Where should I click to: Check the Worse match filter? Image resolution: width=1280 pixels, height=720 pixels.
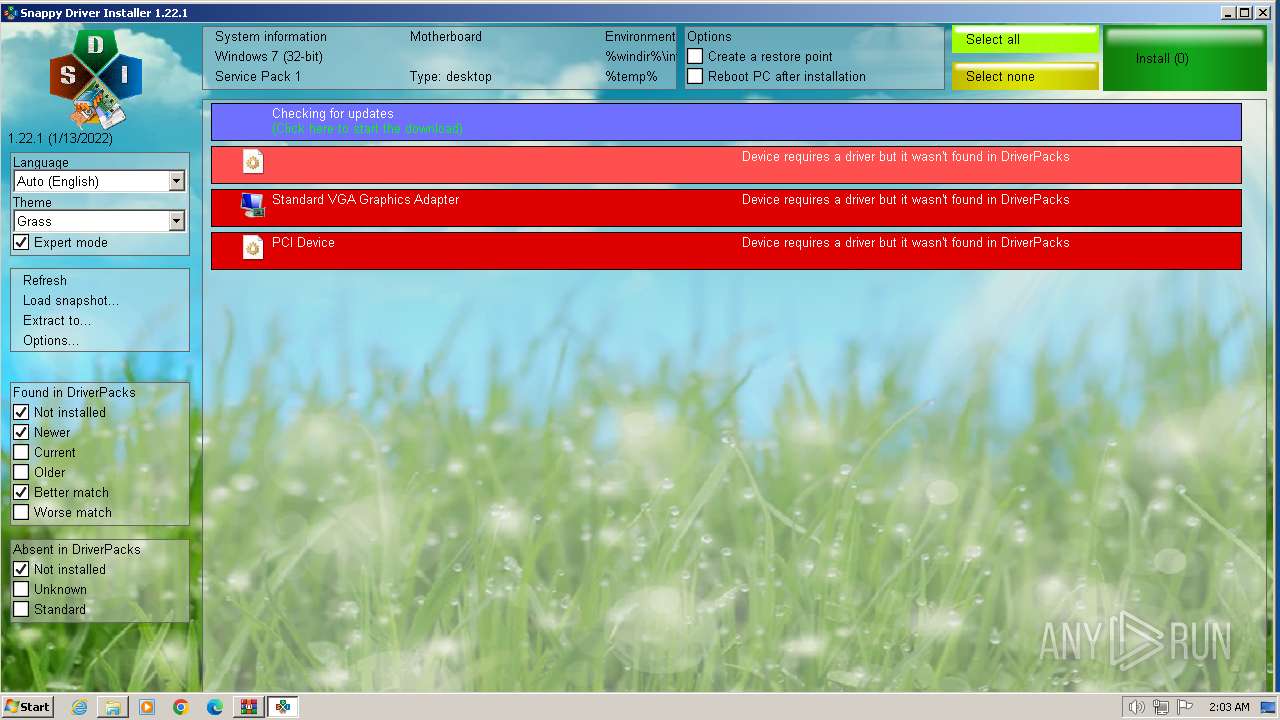[21, 513]
